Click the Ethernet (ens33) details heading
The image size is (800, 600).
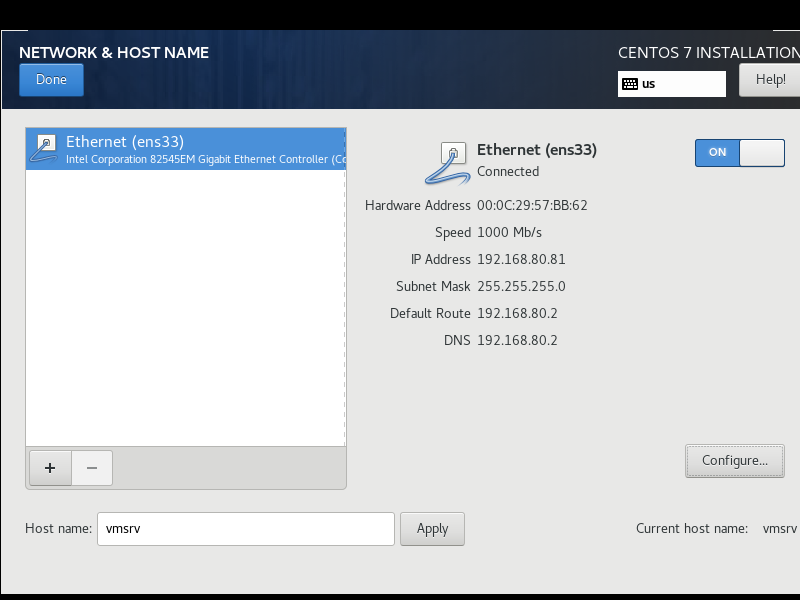(537, 150)
